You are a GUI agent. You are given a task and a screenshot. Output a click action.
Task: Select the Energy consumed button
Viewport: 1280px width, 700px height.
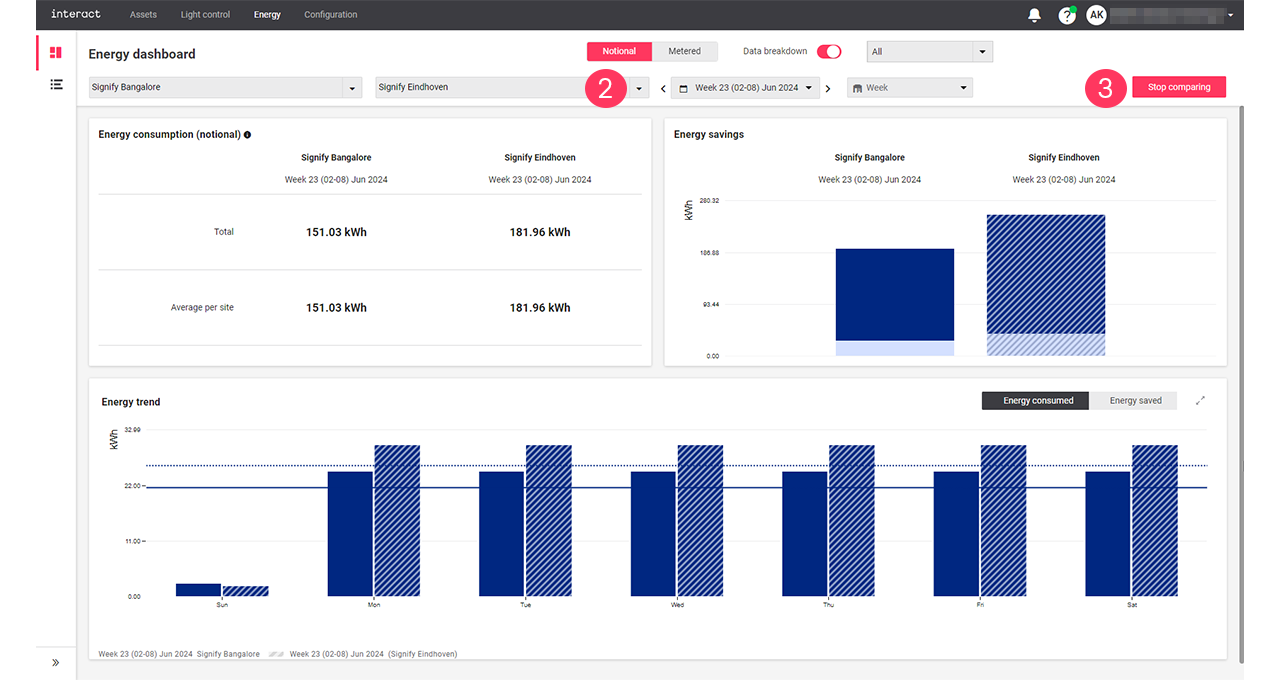1034,400
